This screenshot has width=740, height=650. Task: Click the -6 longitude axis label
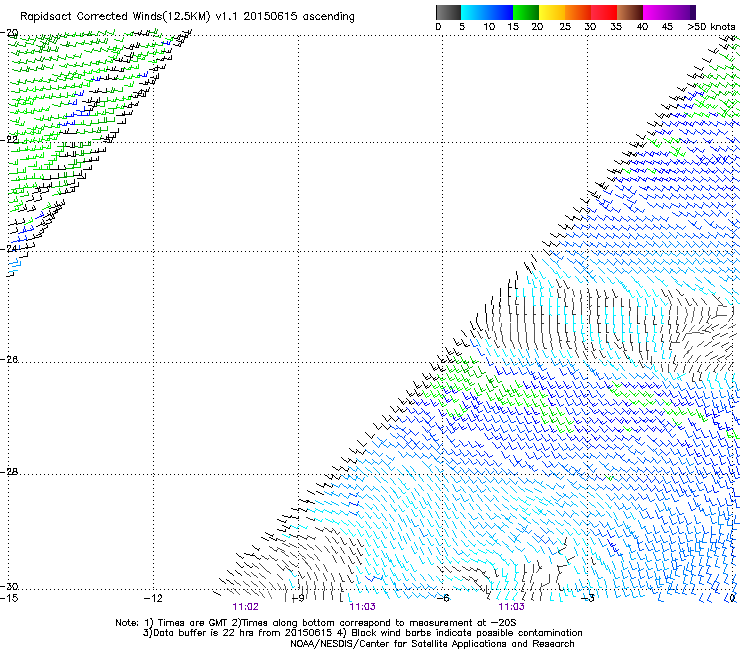pos(443,599)
